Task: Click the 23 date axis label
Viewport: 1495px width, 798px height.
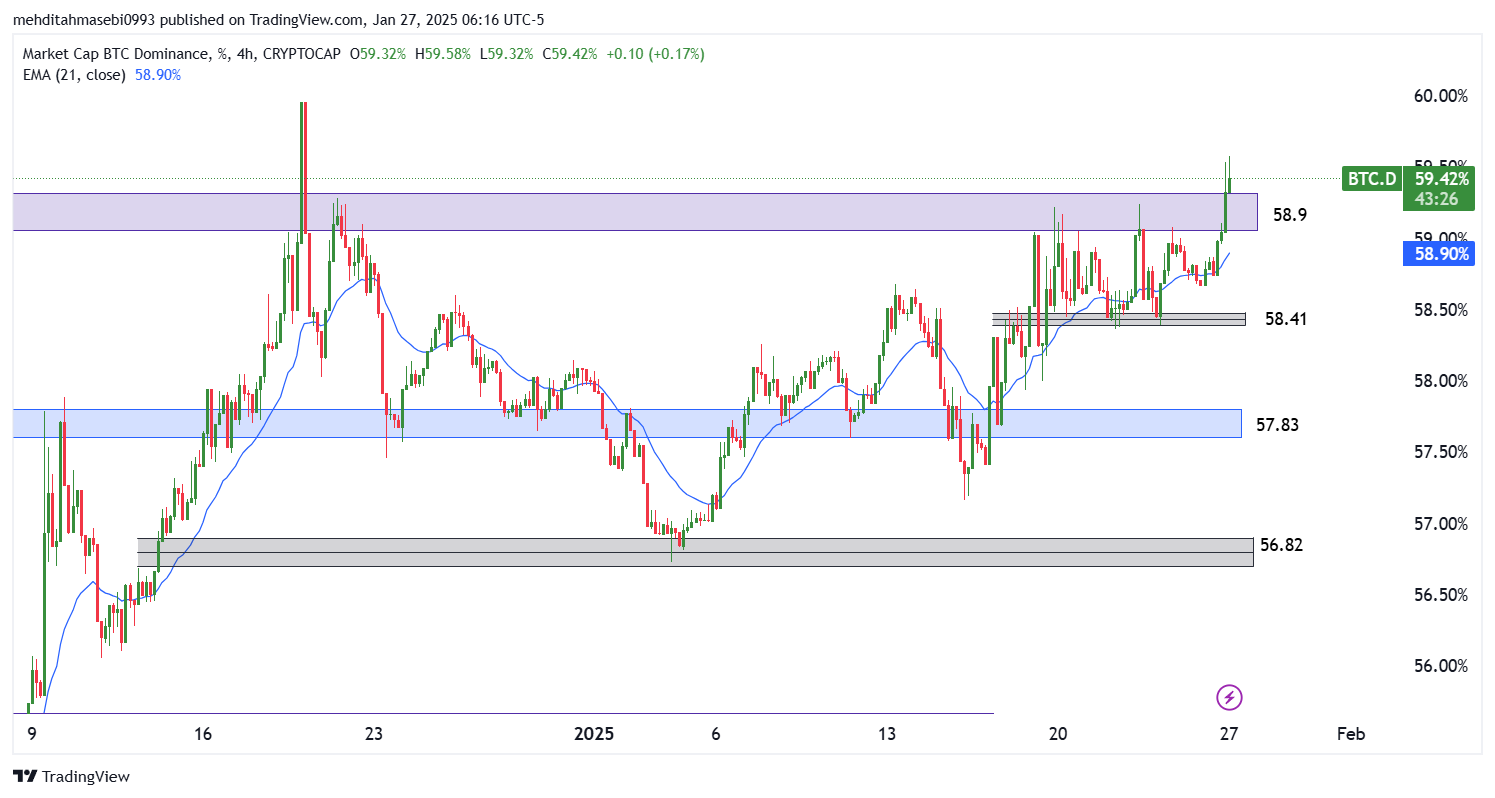Action: [374, 734]
